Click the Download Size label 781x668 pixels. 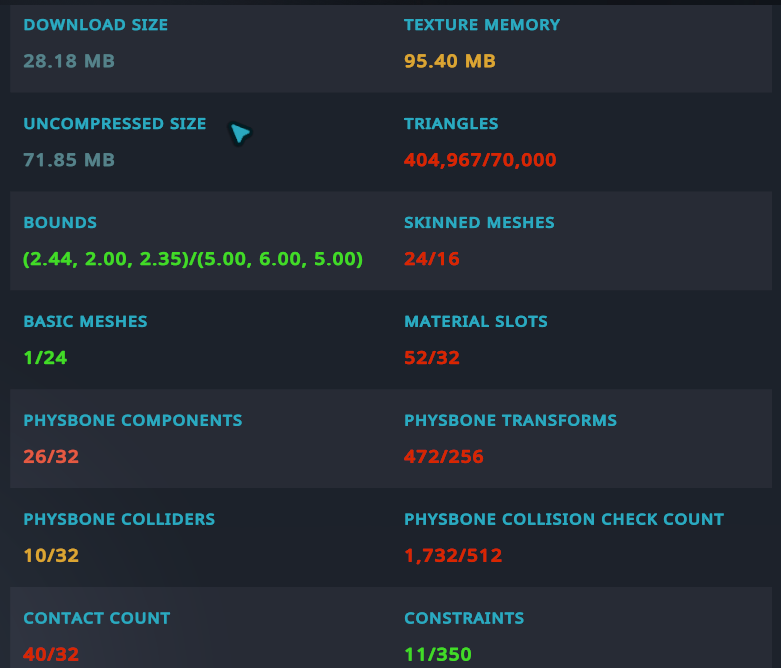96,25
